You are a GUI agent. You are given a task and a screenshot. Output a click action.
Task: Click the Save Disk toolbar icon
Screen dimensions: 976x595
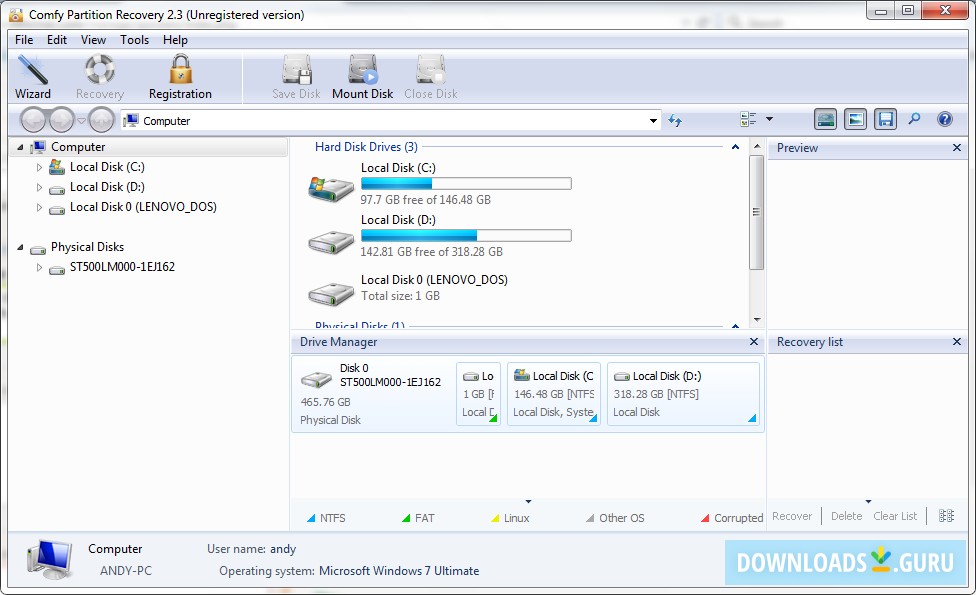tap(296, 69)
